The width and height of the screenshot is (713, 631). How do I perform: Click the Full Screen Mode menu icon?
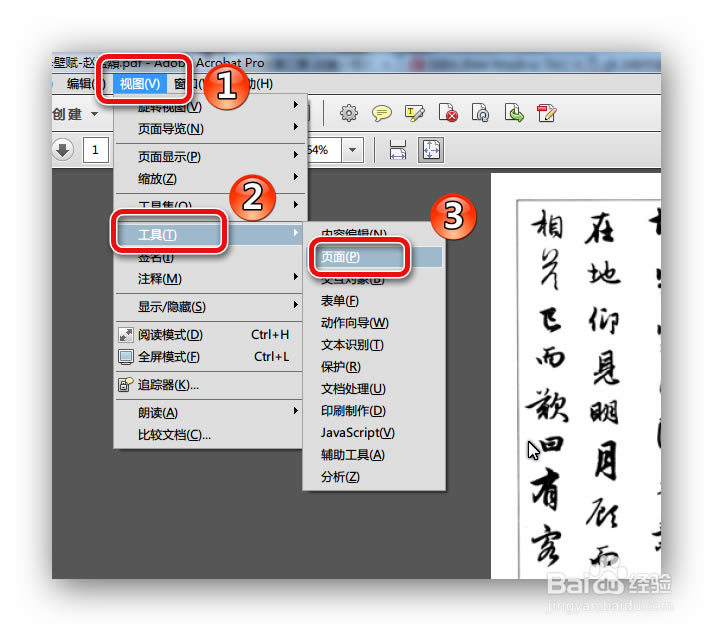(x=126, y=357)
